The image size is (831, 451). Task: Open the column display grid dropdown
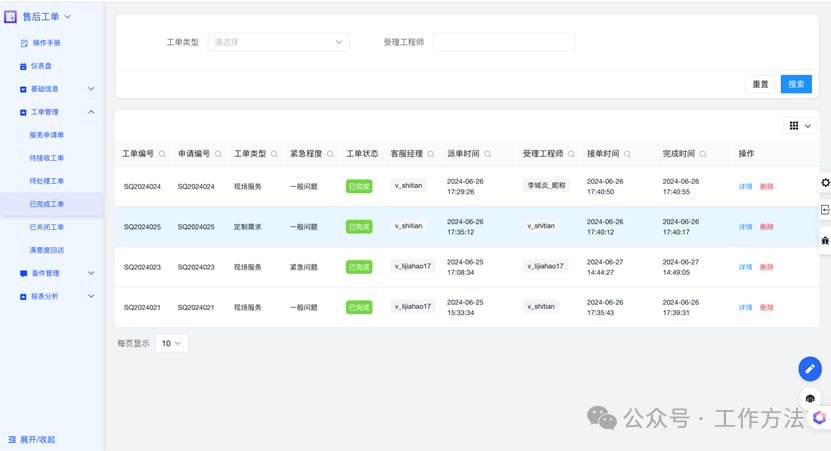pos(800,126)
